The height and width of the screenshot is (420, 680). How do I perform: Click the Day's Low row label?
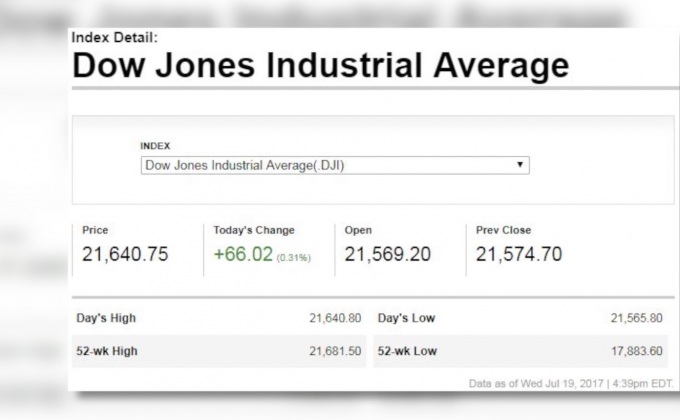pos(406,318)
